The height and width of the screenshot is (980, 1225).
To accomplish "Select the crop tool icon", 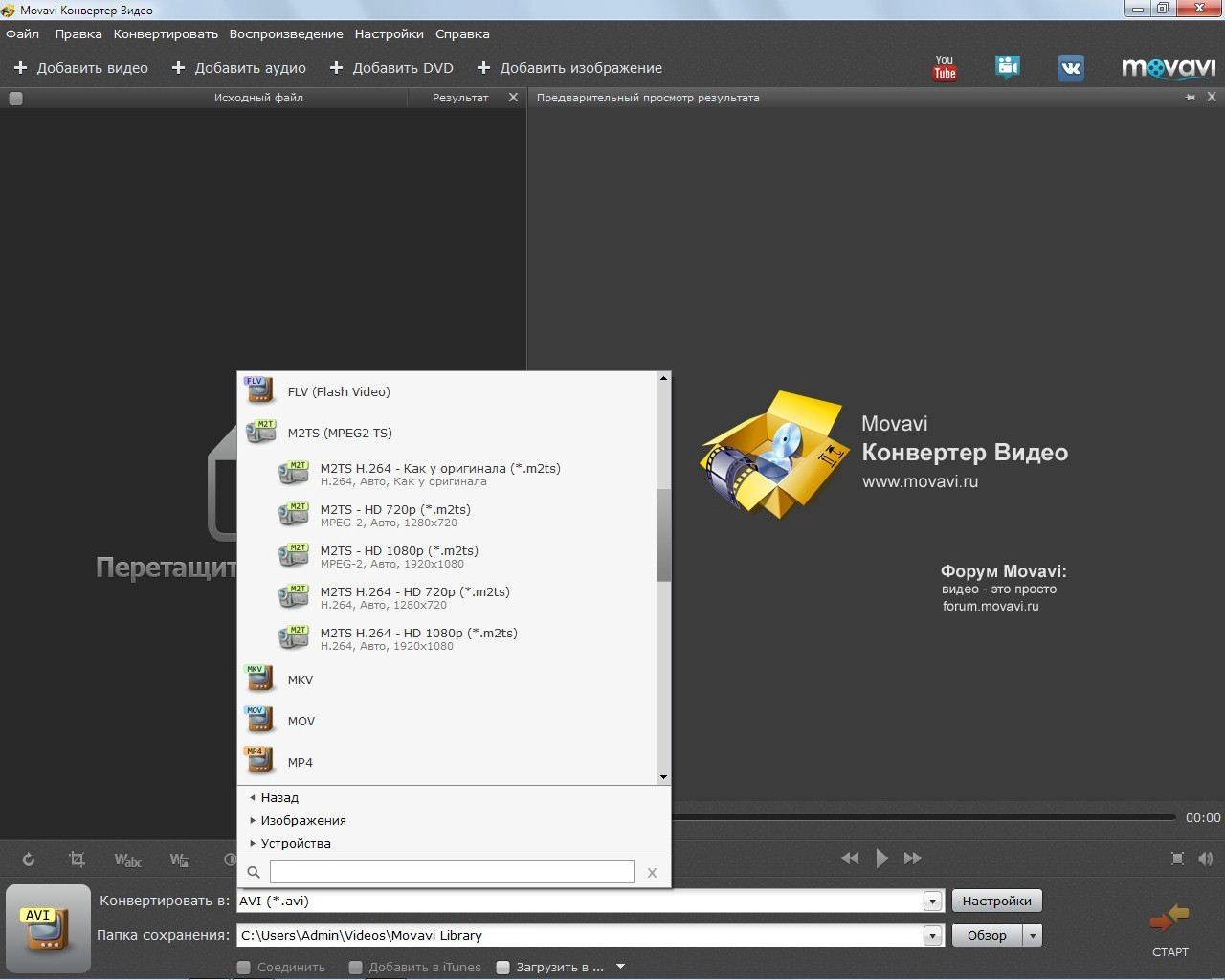I will click(x=78, y=859).
